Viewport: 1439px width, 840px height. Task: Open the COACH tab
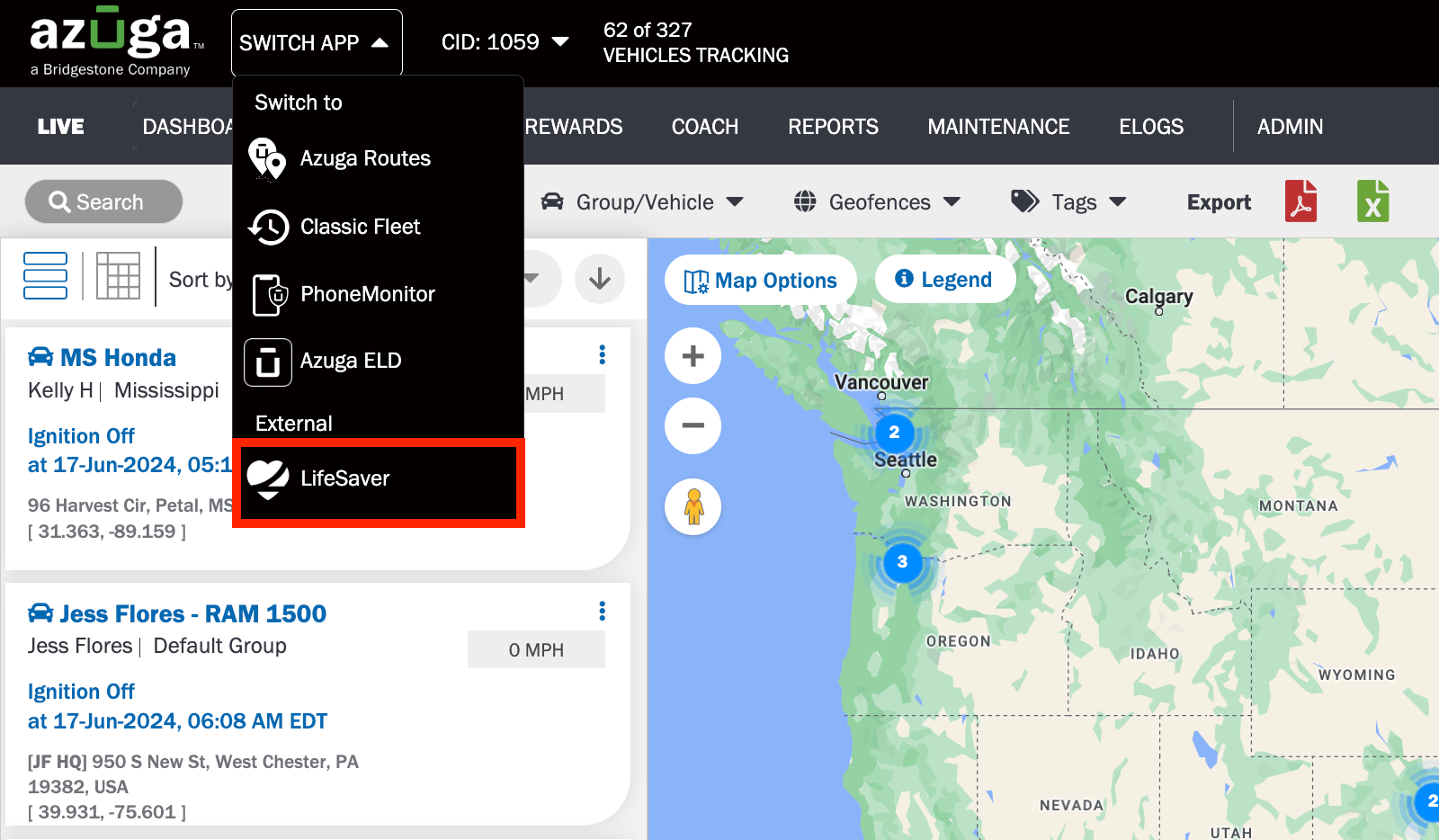pyautogui.click(x=705, y=127)
